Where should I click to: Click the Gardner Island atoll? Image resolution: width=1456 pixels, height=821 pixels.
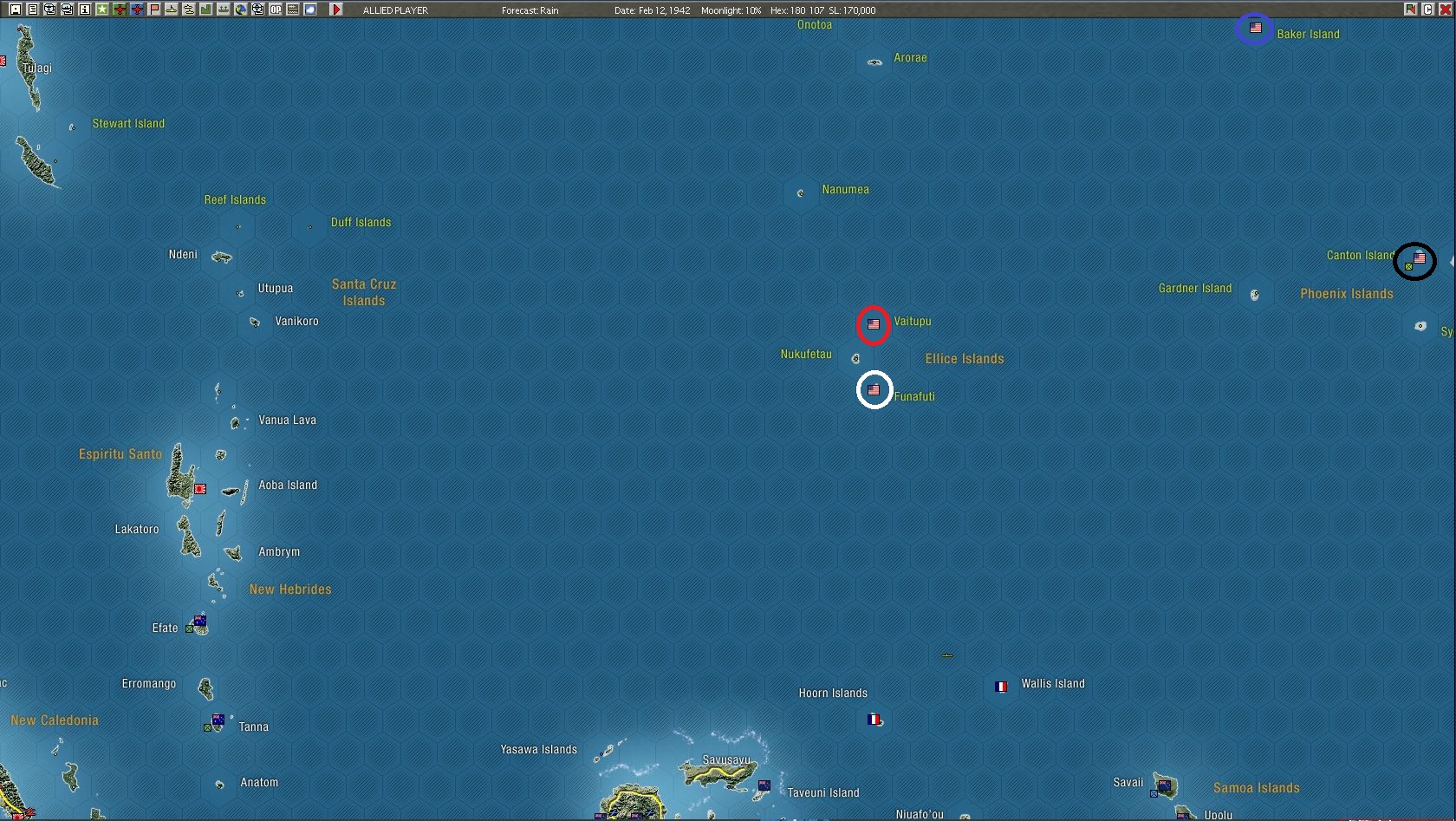[1255, 295]
